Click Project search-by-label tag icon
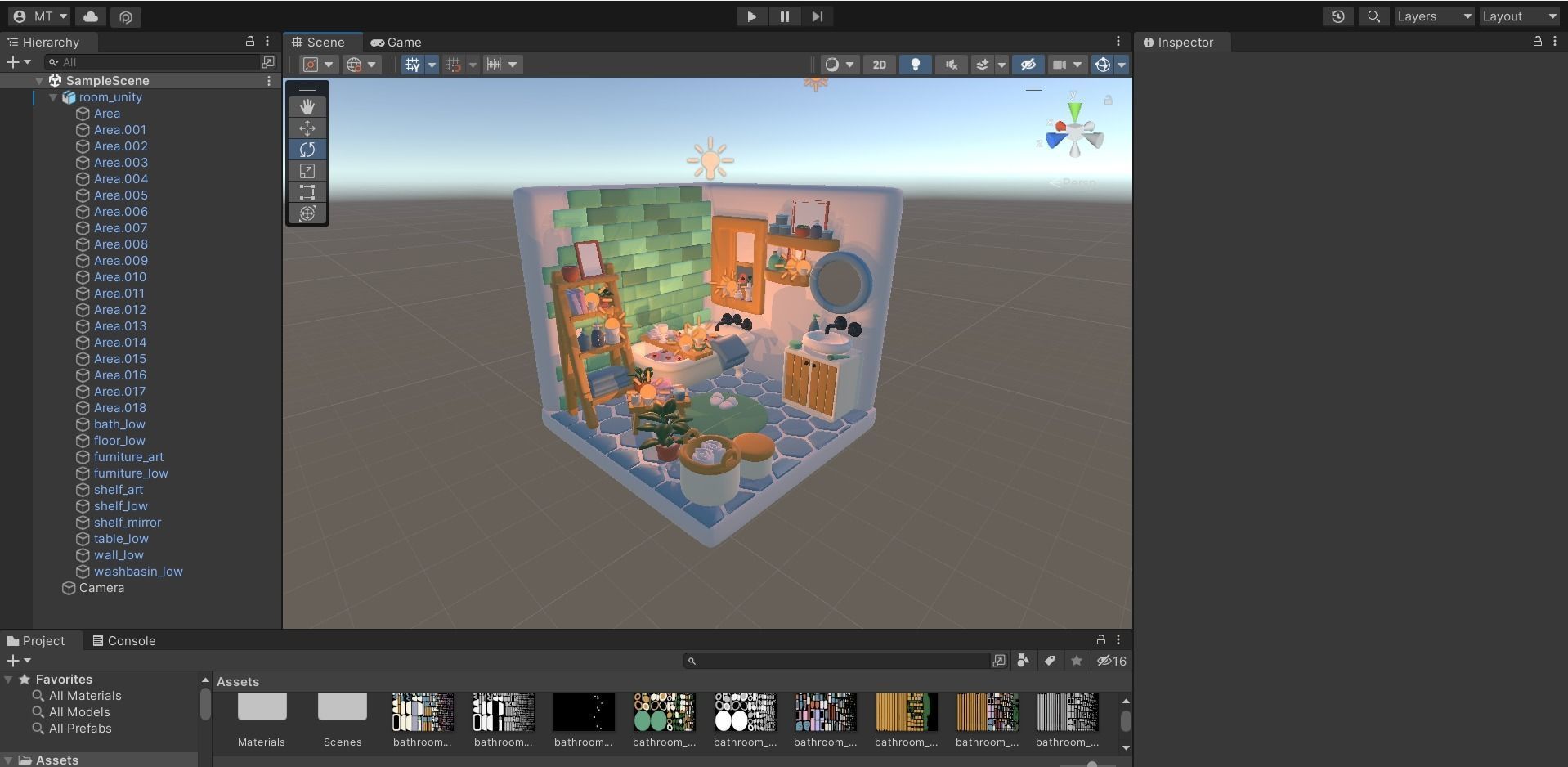The height and width of the screenshot is (767, 1568). (1050, 661)
